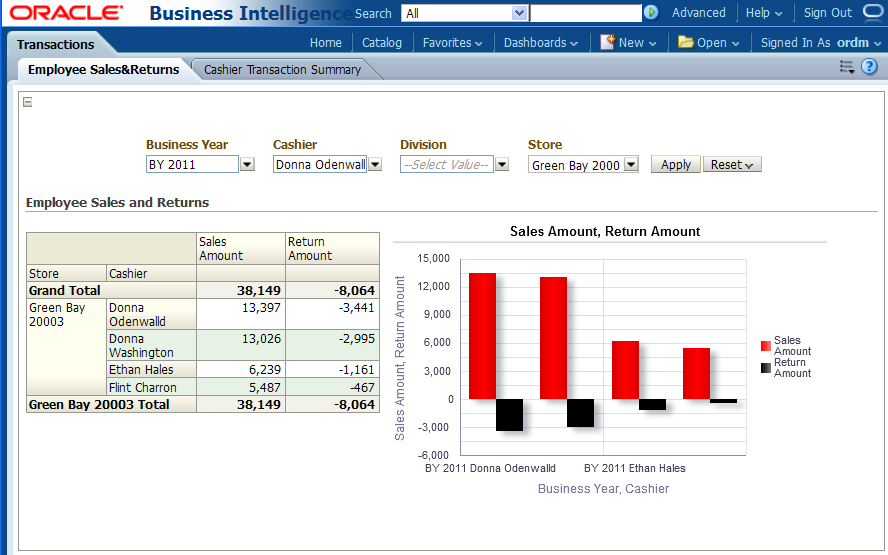Click the oval icon beside Sign Out
Viewport: 888px width, 555px height.
(873, 12)
